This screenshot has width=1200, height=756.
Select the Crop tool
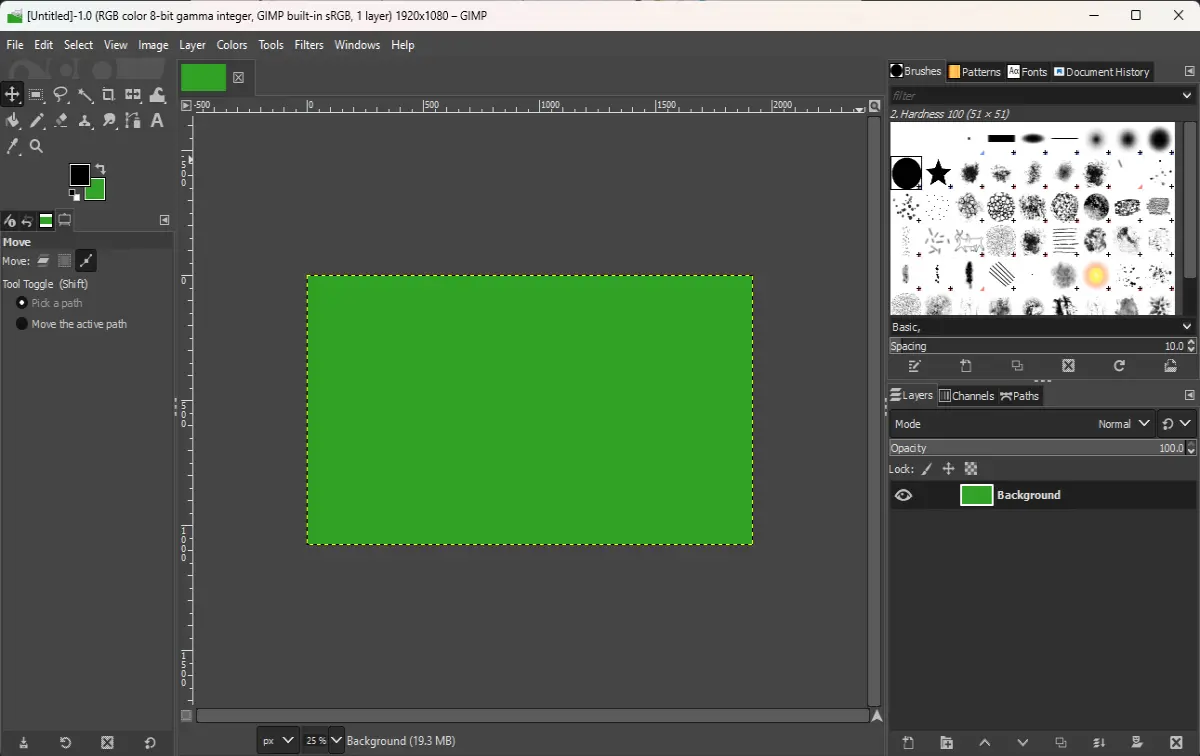tap(109, 95)
